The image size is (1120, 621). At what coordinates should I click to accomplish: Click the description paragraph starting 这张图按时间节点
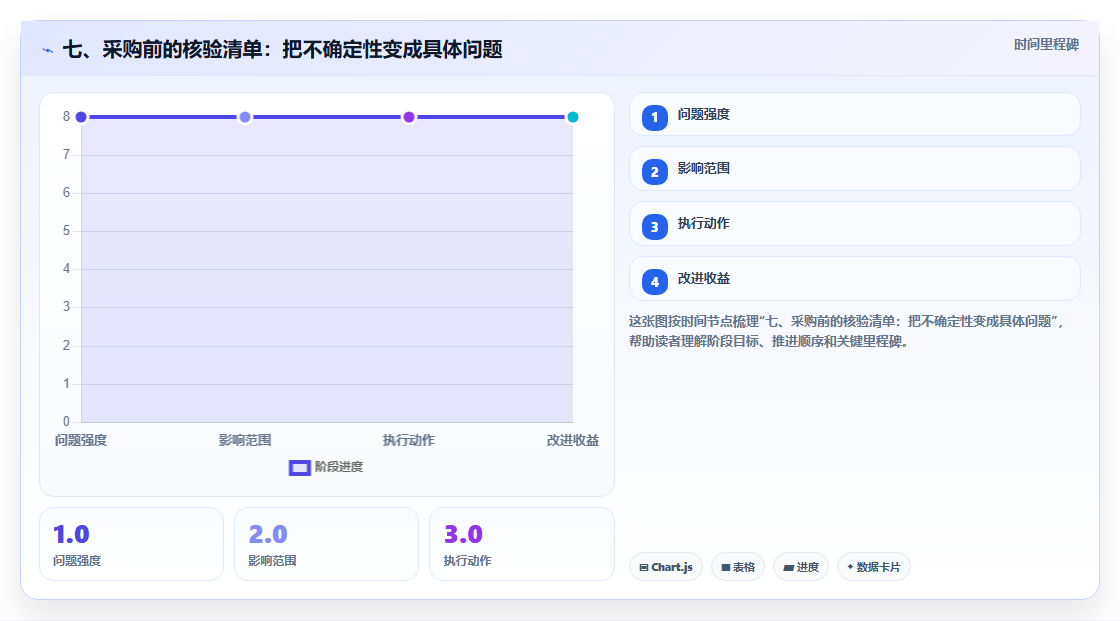click(x=848, y=332)
